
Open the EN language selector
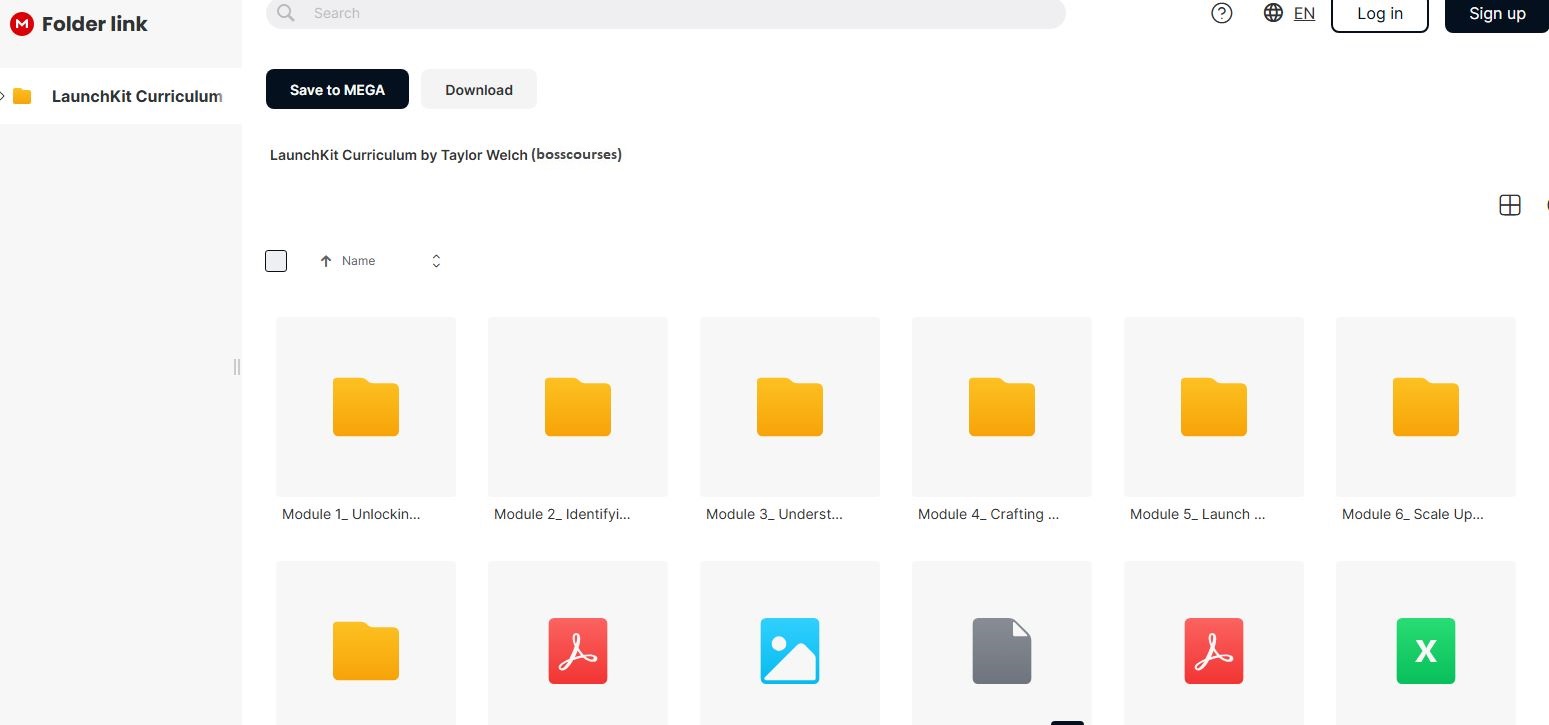(x=1304, y=13)
